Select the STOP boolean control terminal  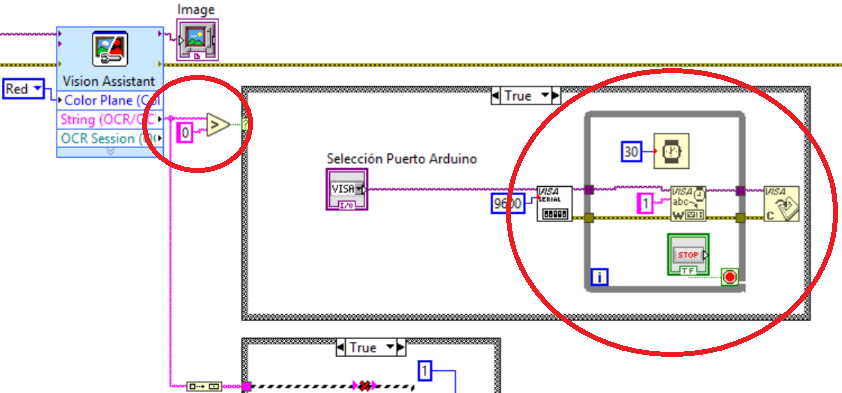[688, 254]
